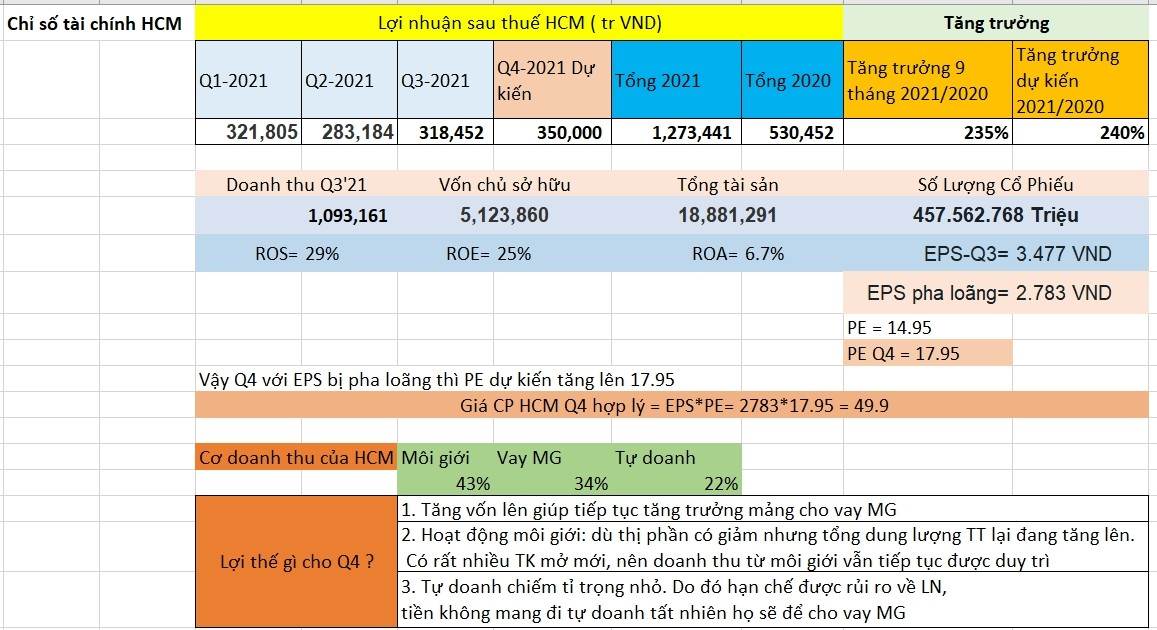Select the '1. Tăng vốn lên giúp' line
Image resolution: width=1157 pixels, height=630 pixels.
tap(649, 509)
